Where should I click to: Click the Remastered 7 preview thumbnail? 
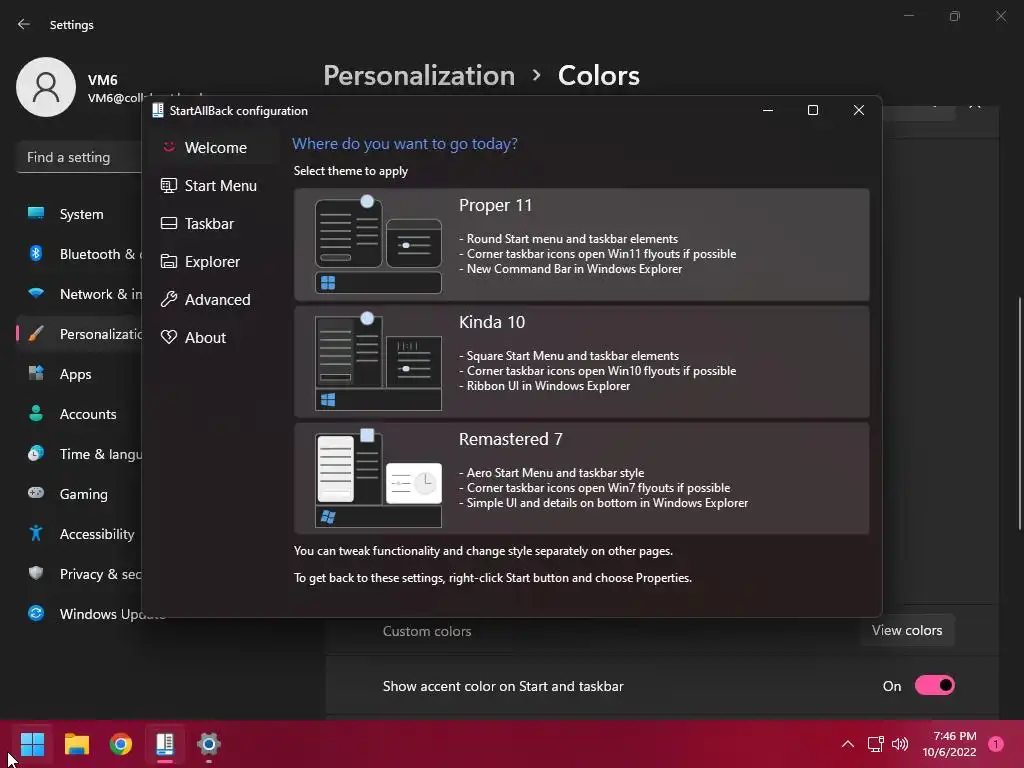click(x=378, y=478)
